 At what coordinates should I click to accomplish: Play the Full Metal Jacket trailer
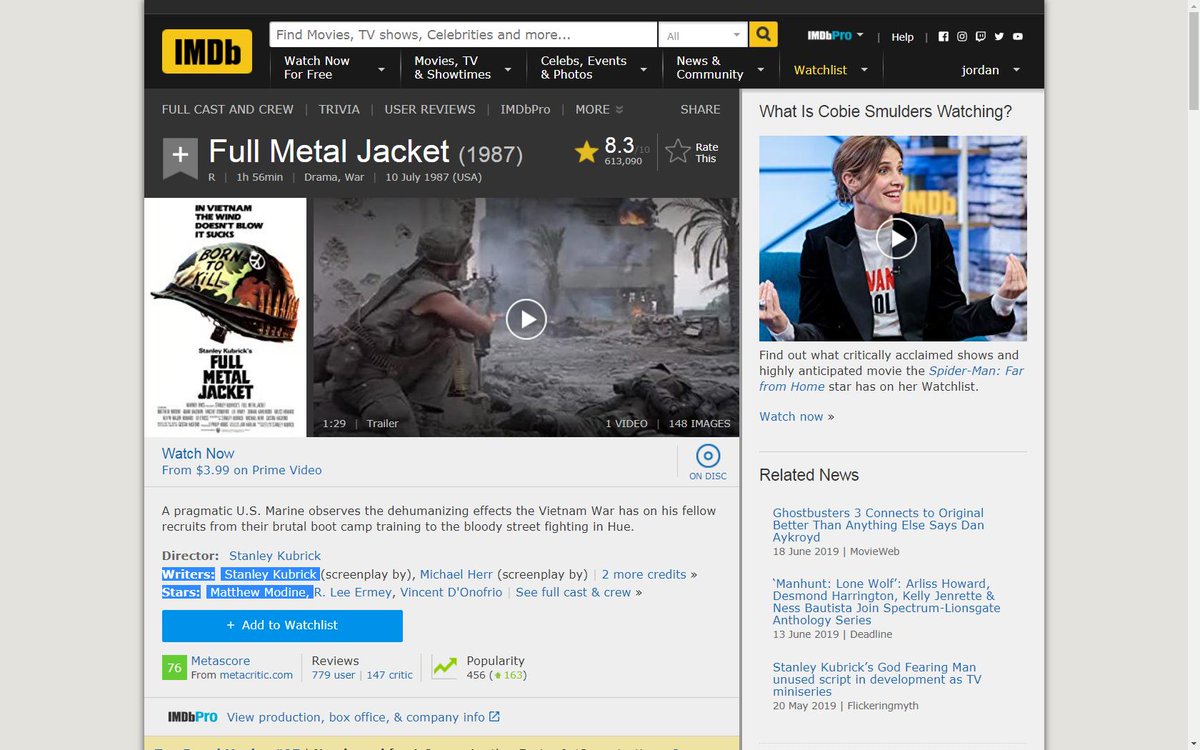[526, 319]
